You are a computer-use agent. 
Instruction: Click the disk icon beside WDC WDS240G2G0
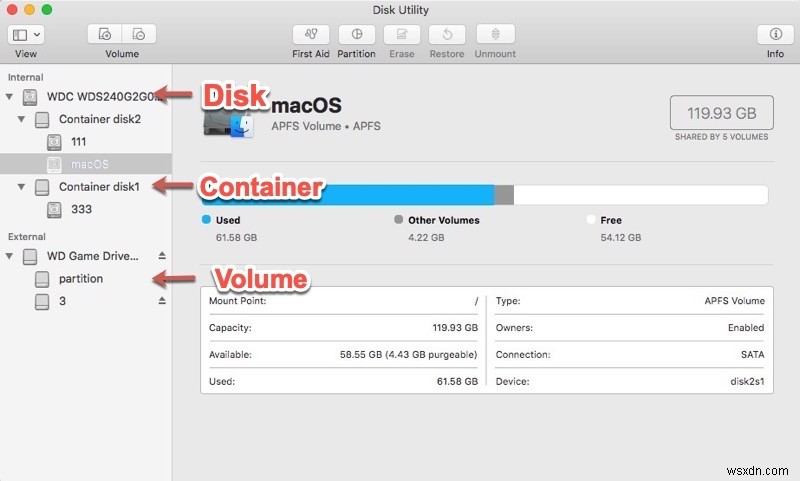click(30, 97)
